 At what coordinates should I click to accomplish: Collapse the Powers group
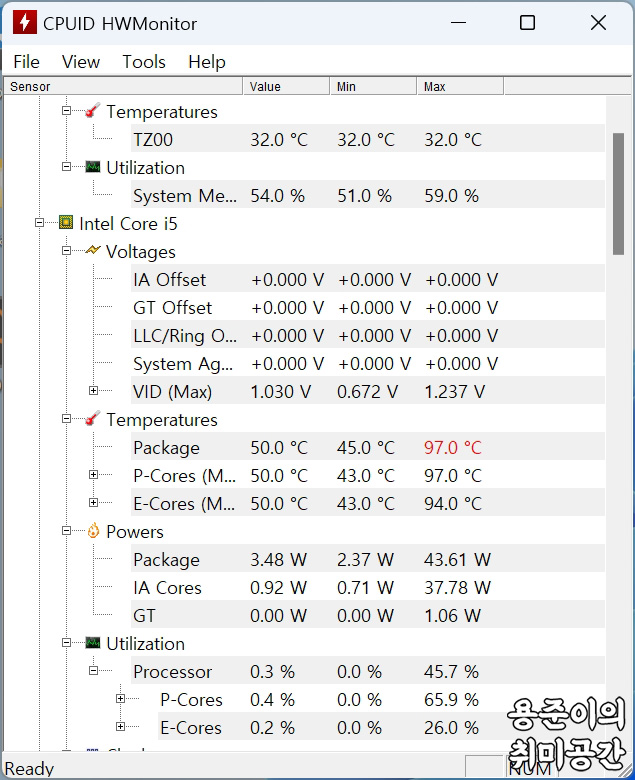point(66,531)
